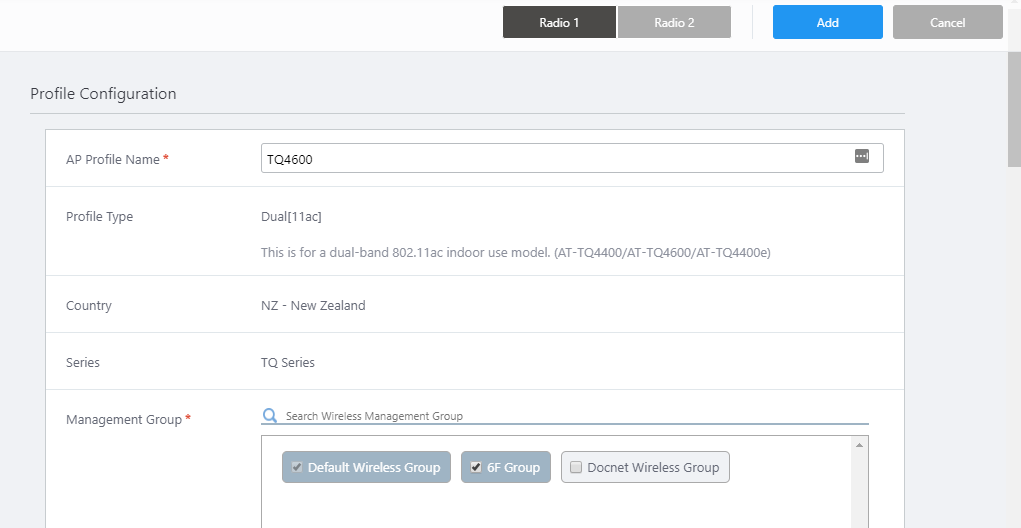Click the TQ Series value text
The height and width of the screenshot is (528, 1021).
[288, 362]
